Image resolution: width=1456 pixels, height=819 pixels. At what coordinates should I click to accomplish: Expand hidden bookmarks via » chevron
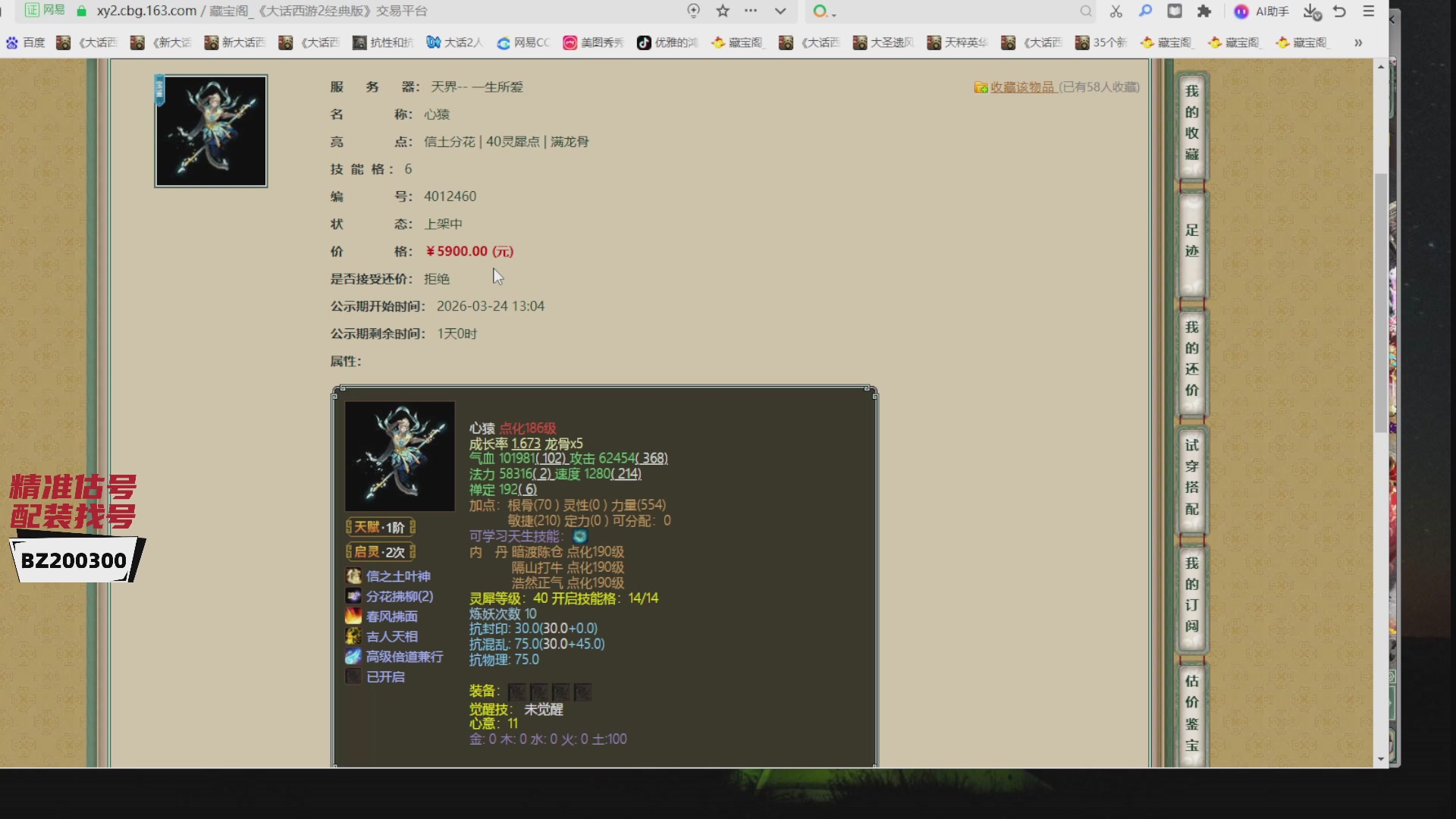click(1358, 43)
